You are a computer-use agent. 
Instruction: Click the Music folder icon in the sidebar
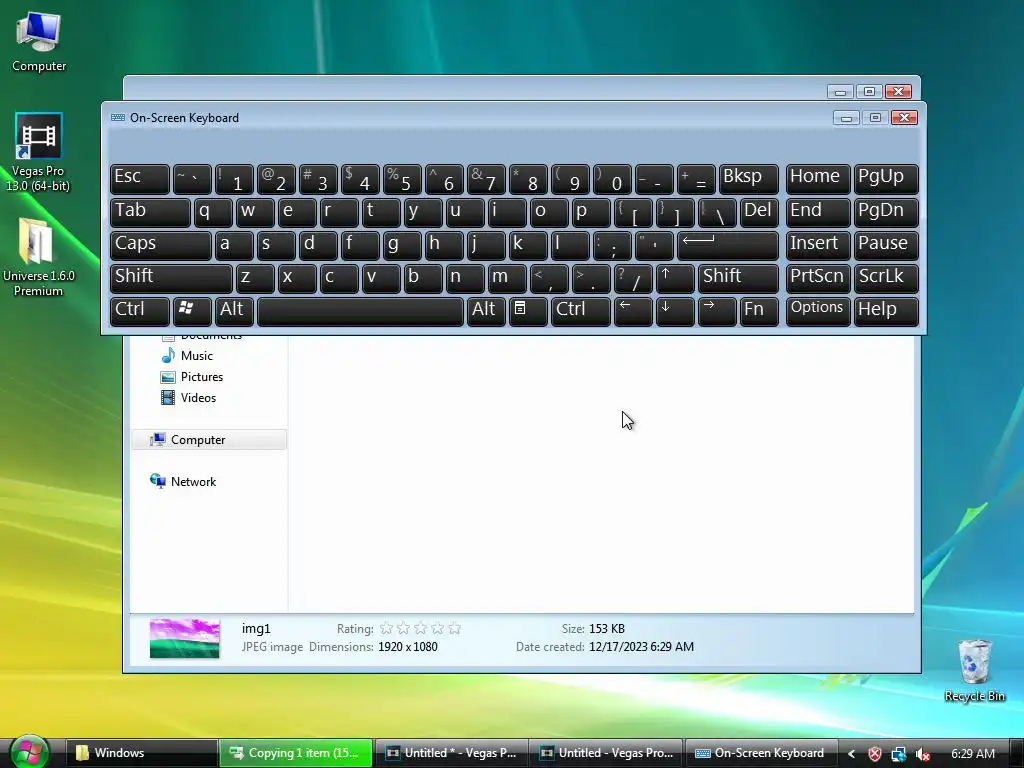click(168, 355)
